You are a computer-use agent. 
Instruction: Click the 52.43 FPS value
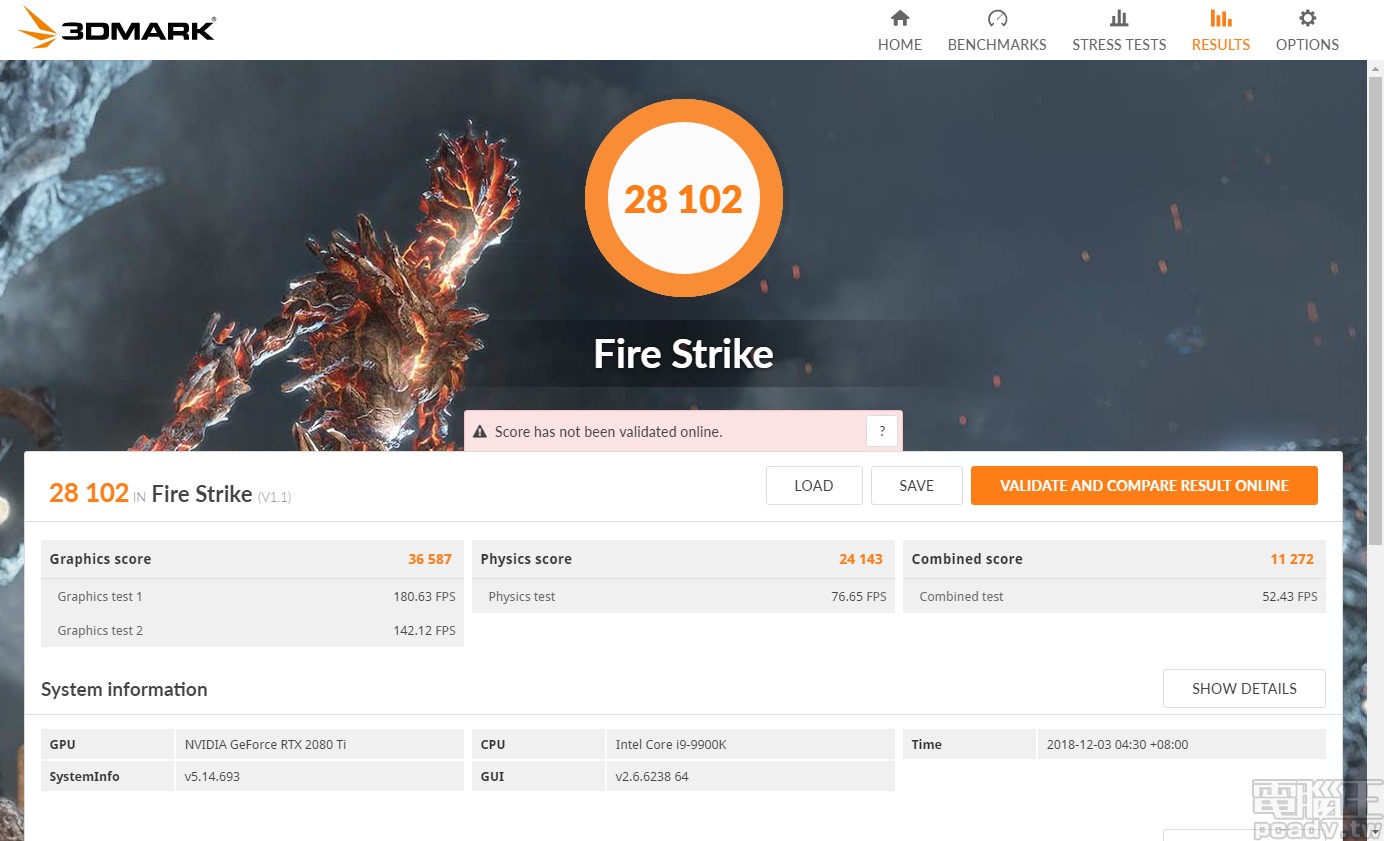click(1290, 597)
